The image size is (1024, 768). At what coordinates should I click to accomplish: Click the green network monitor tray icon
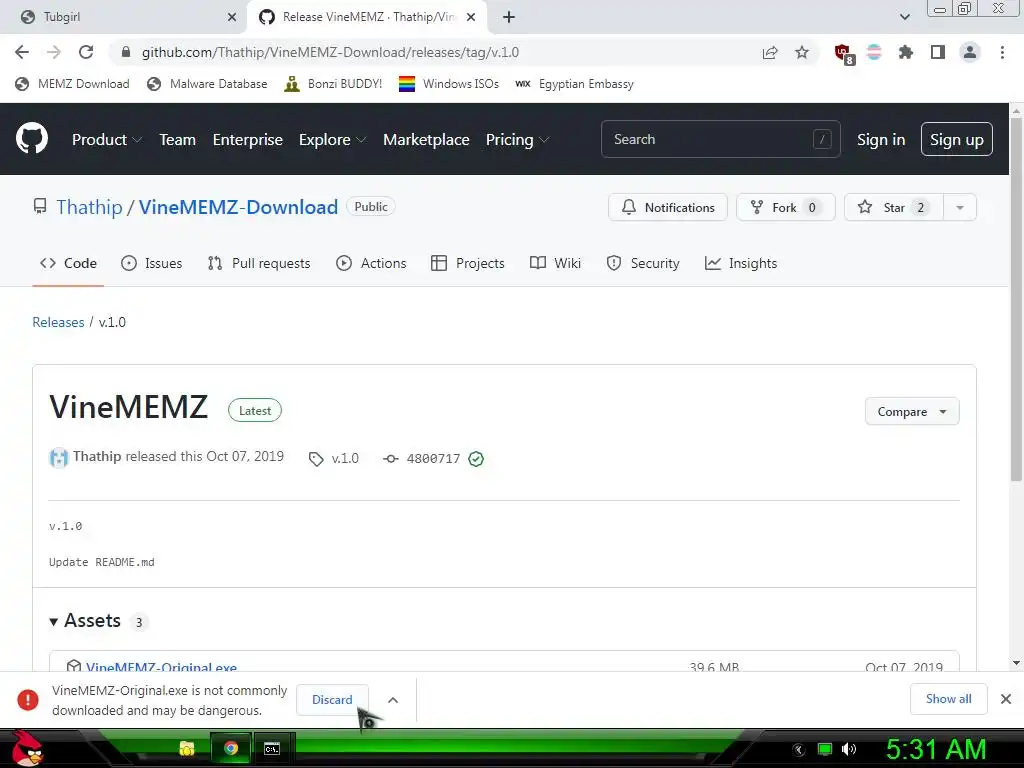[x=825, y=749]
